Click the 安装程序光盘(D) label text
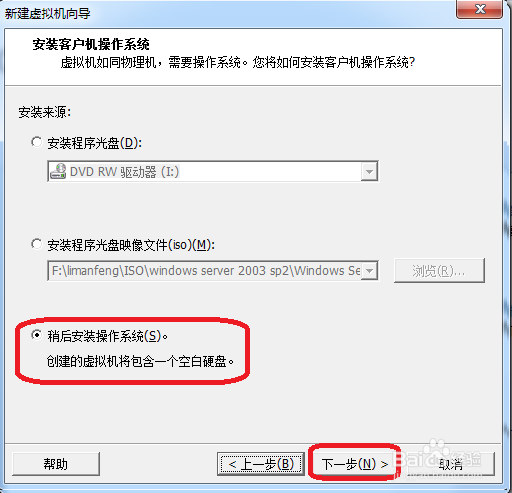This screenshot has width=512, height=493. pos(95,143)
